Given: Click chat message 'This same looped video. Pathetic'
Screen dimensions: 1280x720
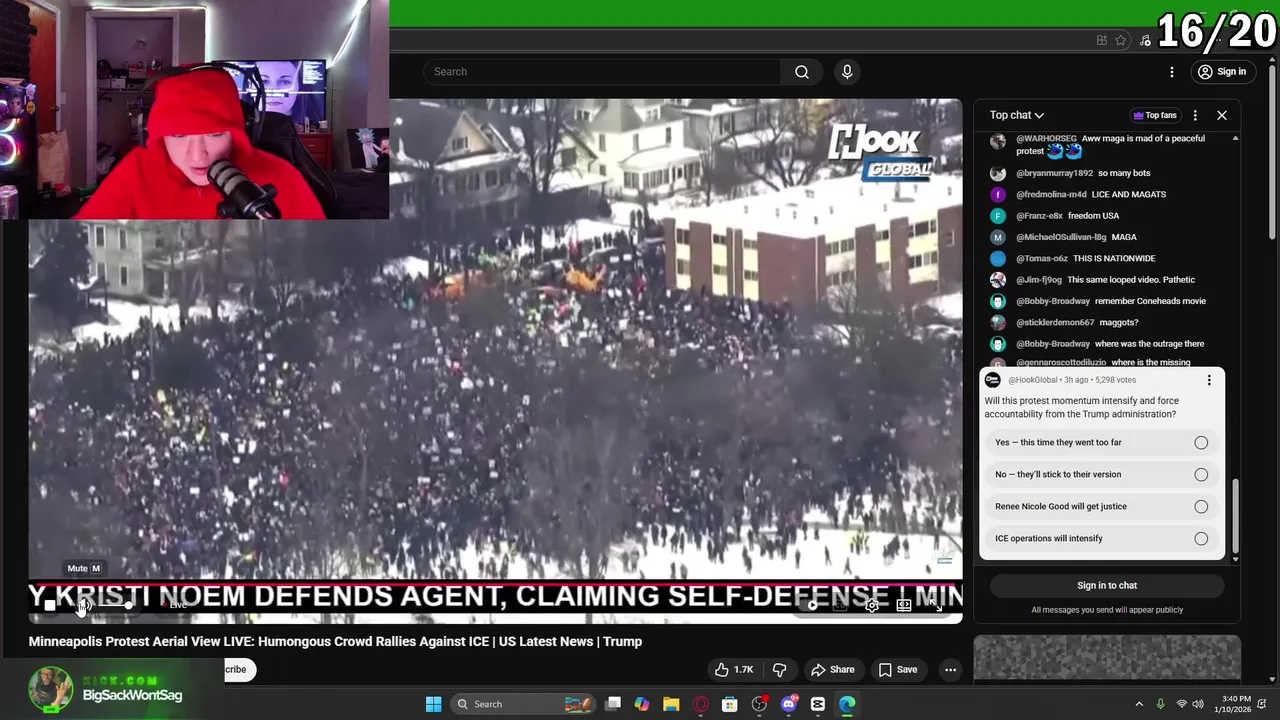Looking at the screenshot, I should [x=1131, y=280].
